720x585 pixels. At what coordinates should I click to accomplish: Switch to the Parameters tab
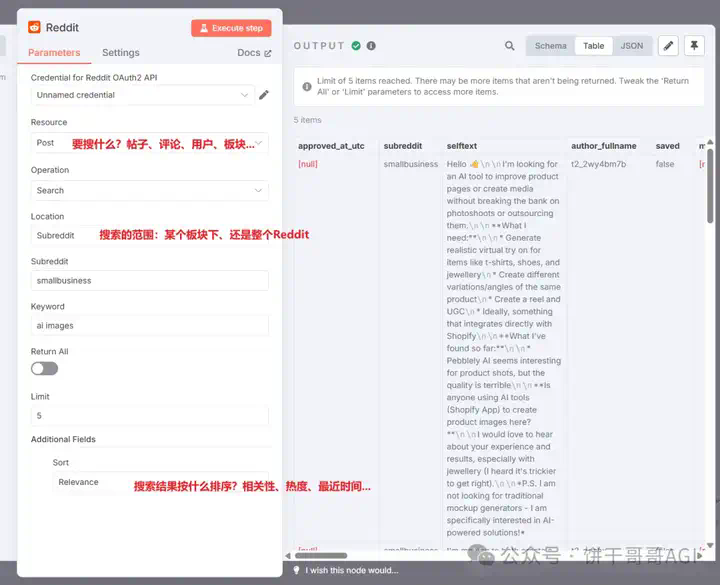(54, 53)
